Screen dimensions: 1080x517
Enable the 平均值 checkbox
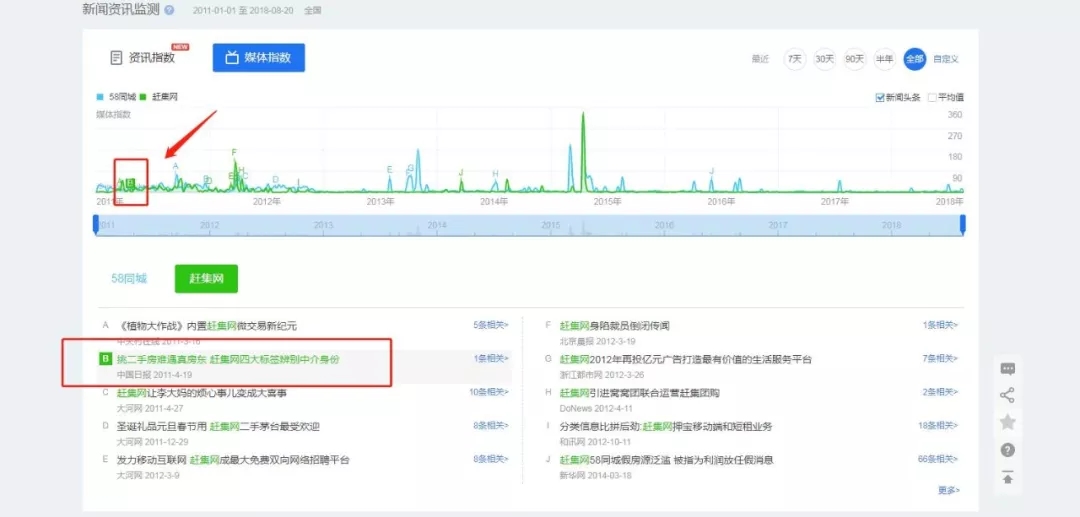(932, 98)
